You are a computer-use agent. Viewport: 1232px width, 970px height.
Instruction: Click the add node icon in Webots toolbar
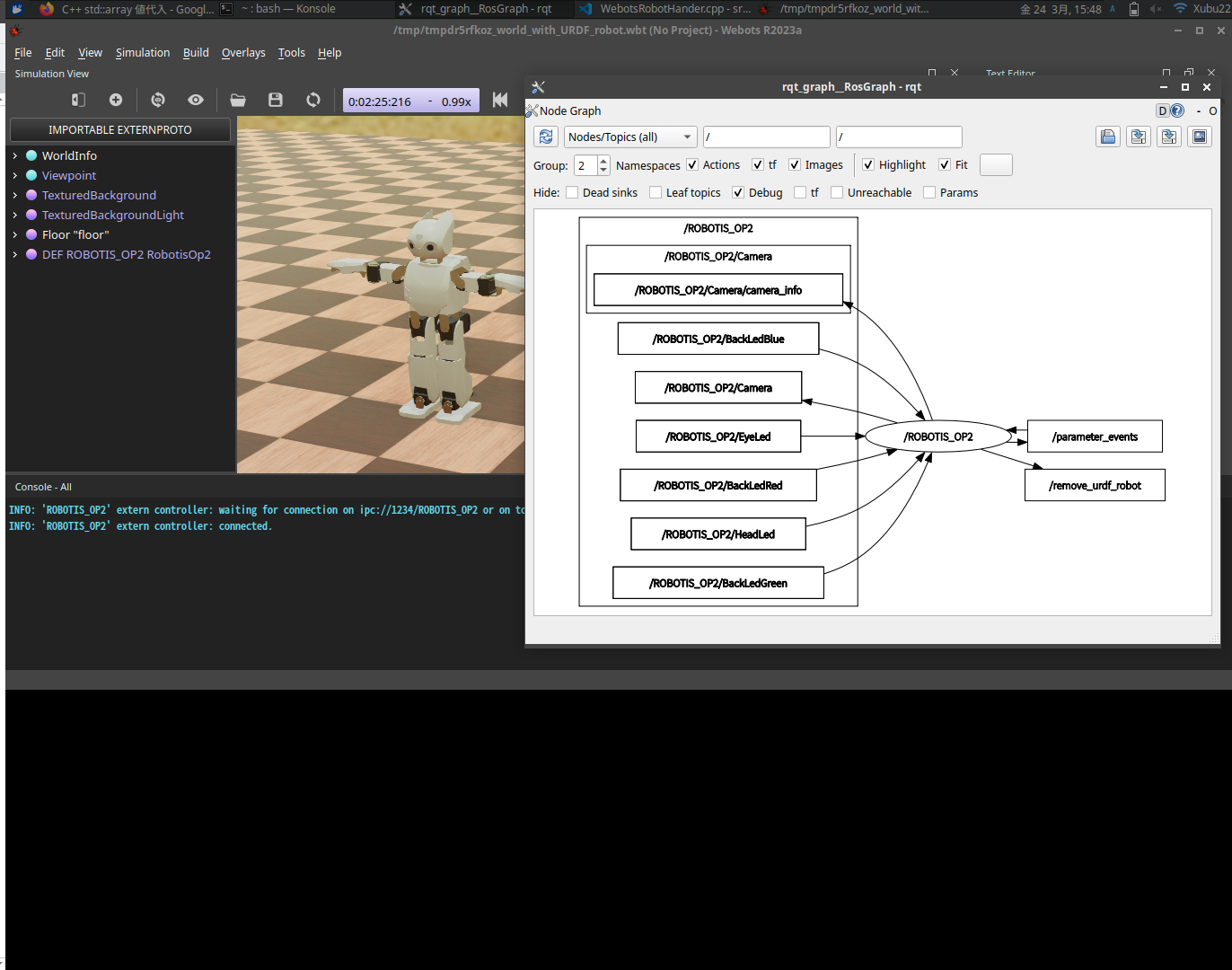116,100
